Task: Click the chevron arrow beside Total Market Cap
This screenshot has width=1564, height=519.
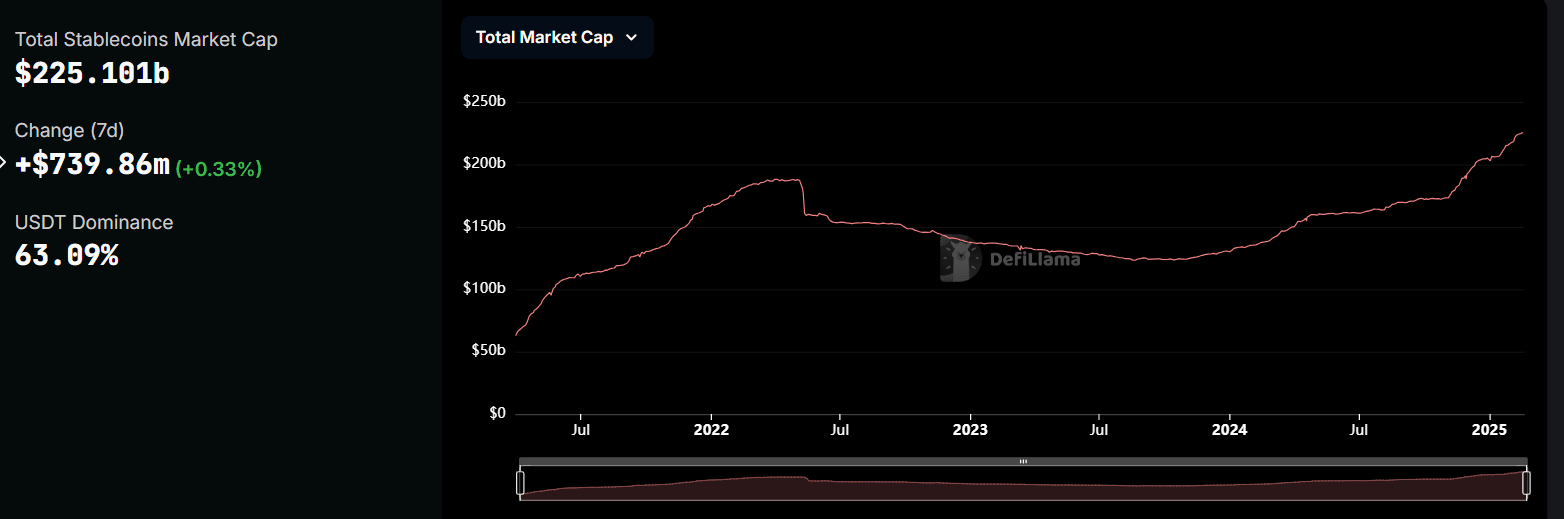Action: coord(631,38)
